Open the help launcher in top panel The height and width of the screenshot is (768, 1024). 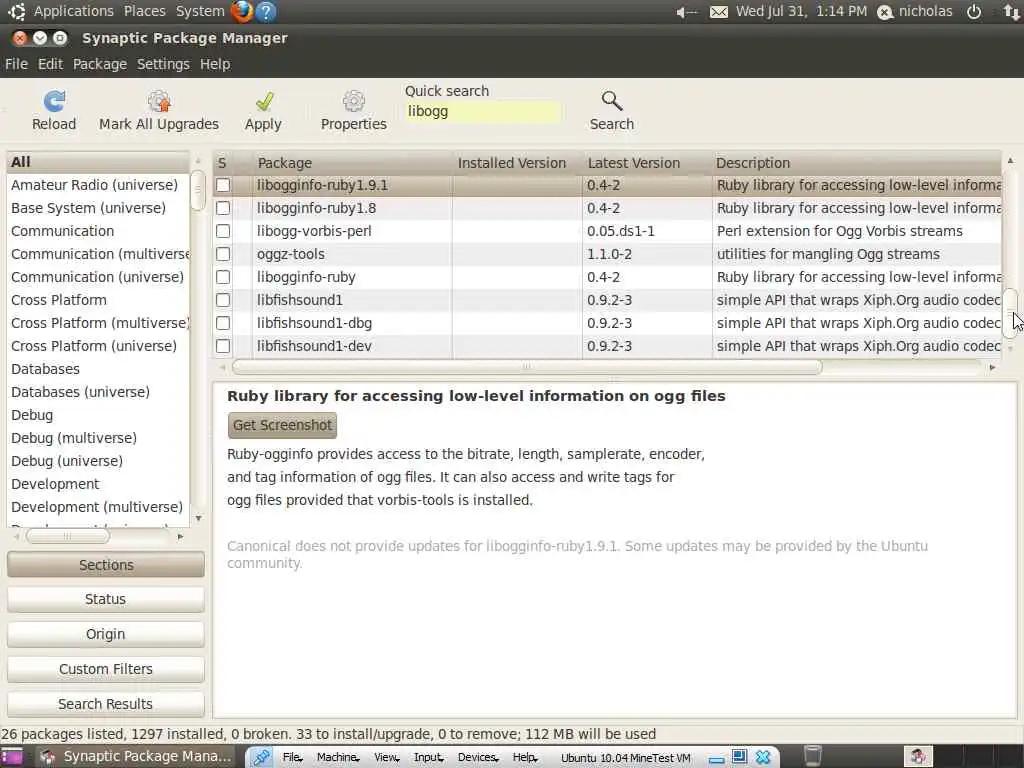point(266,11)
